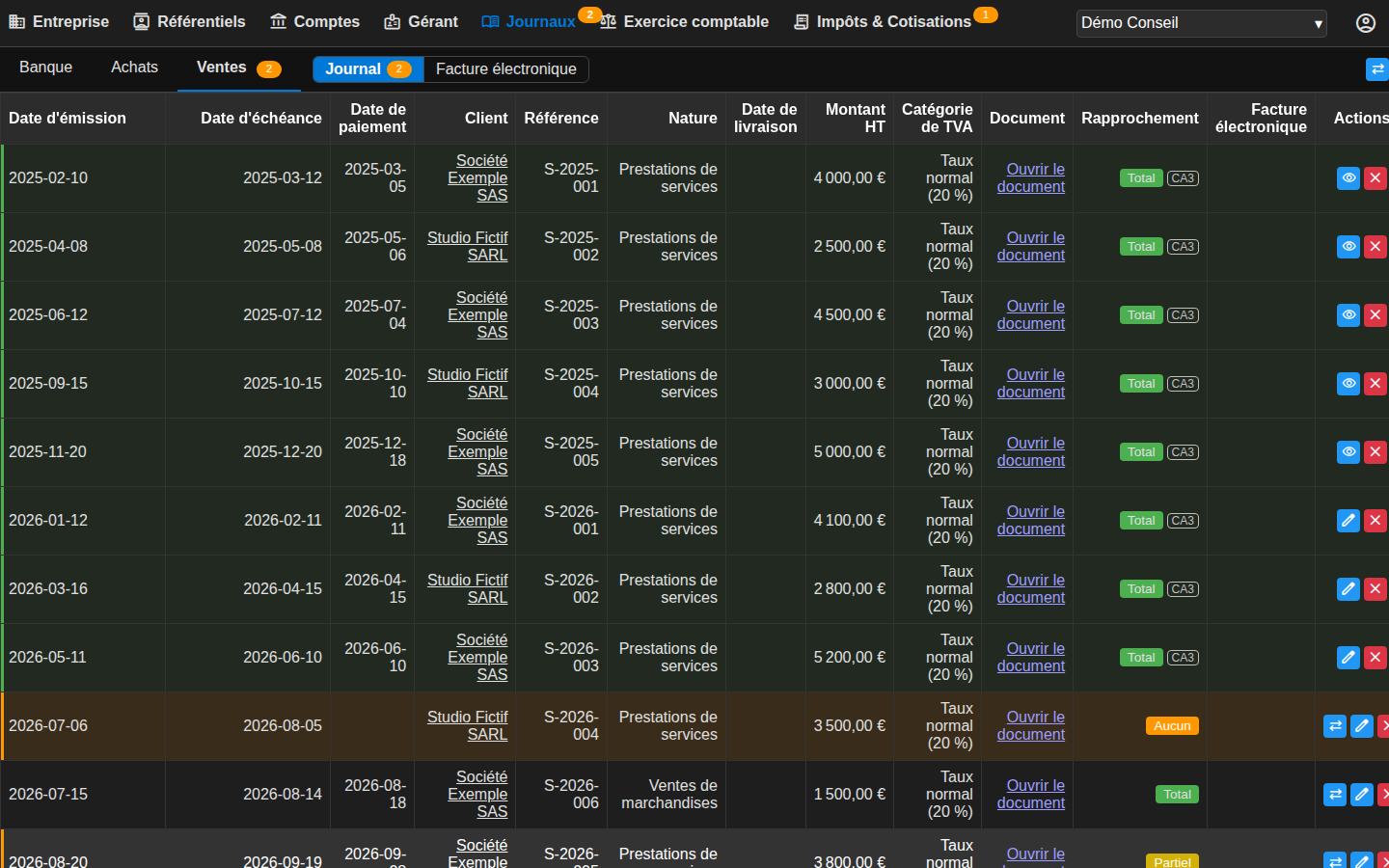The width and height of the screenshot is (1389, 868).
Task: Edit invoice S-2026-001 with the pencil icon
Action: pos(1348,521)
